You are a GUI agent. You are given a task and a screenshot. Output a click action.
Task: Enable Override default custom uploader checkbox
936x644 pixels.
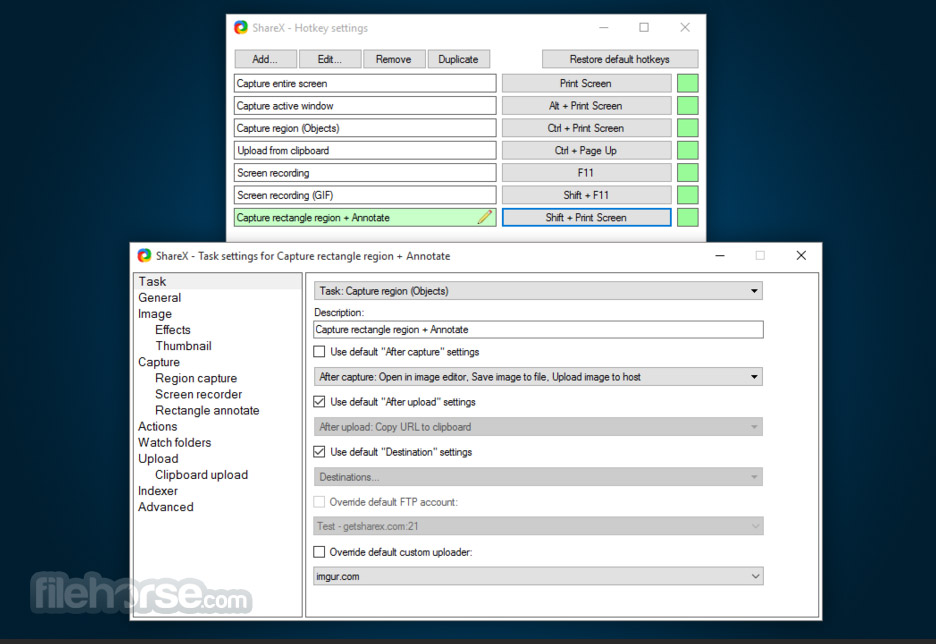coord(319,552)
